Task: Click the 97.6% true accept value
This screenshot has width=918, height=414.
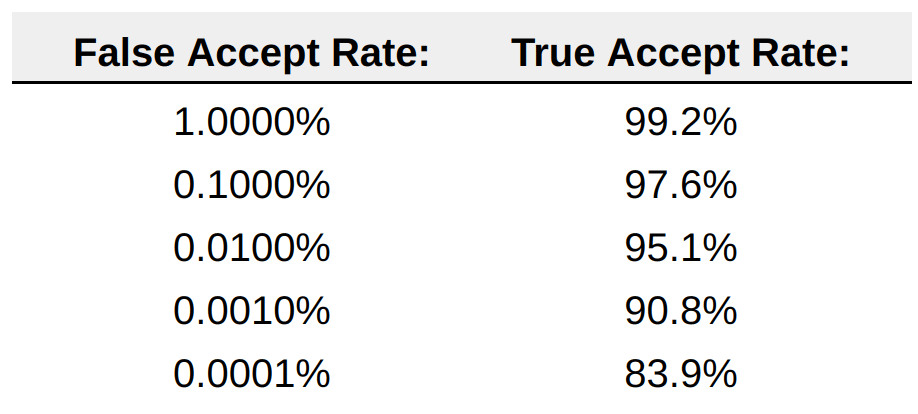Action: coord(681,186)
